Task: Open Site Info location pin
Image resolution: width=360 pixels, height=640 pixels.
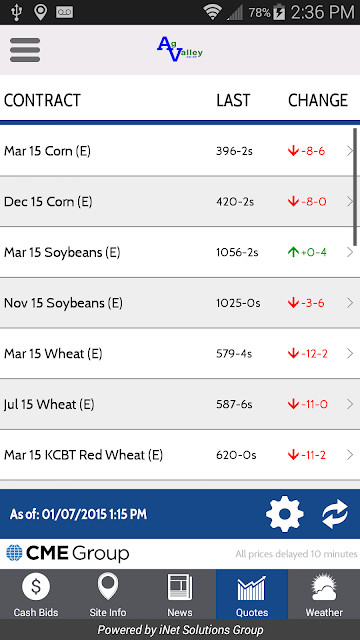Action: pyautogui.click(x=108, y=587)
